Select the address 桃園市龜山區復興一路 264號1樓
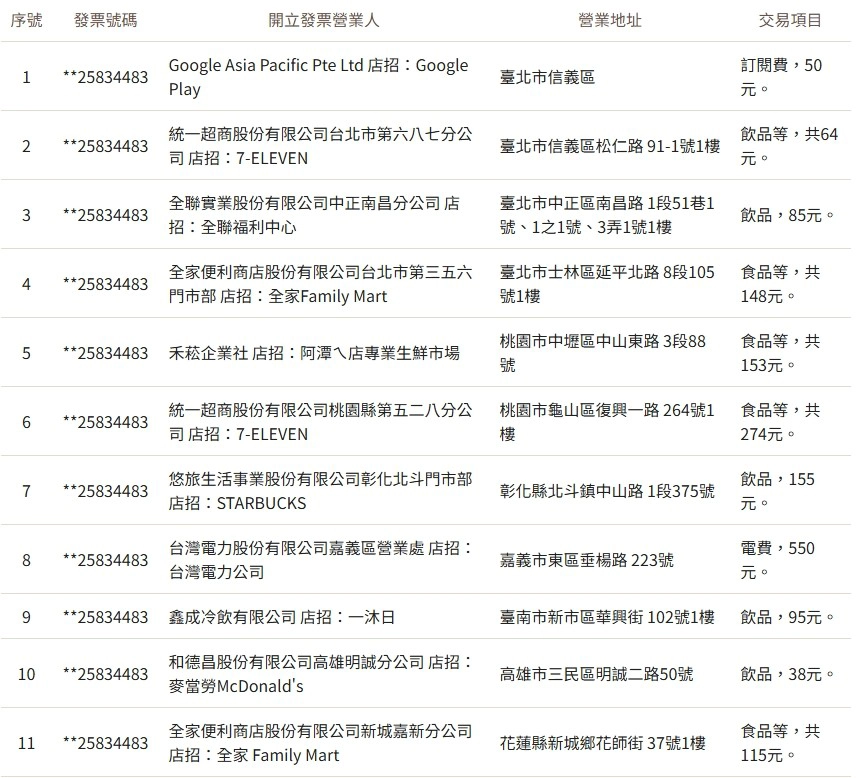 (x=607, y=422)
